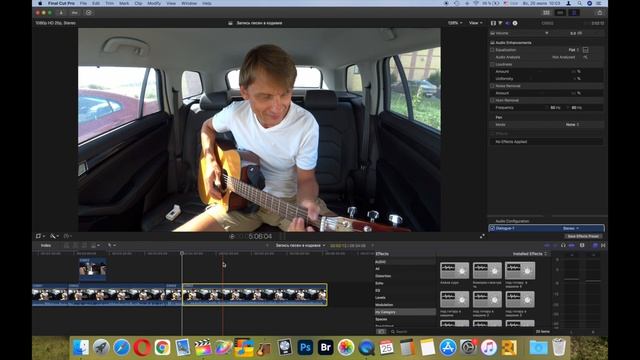This screenshot has width=640, height=360.
Task: Click the import media arrow icon
Action: pyautogui.click(x=61, y=13)
